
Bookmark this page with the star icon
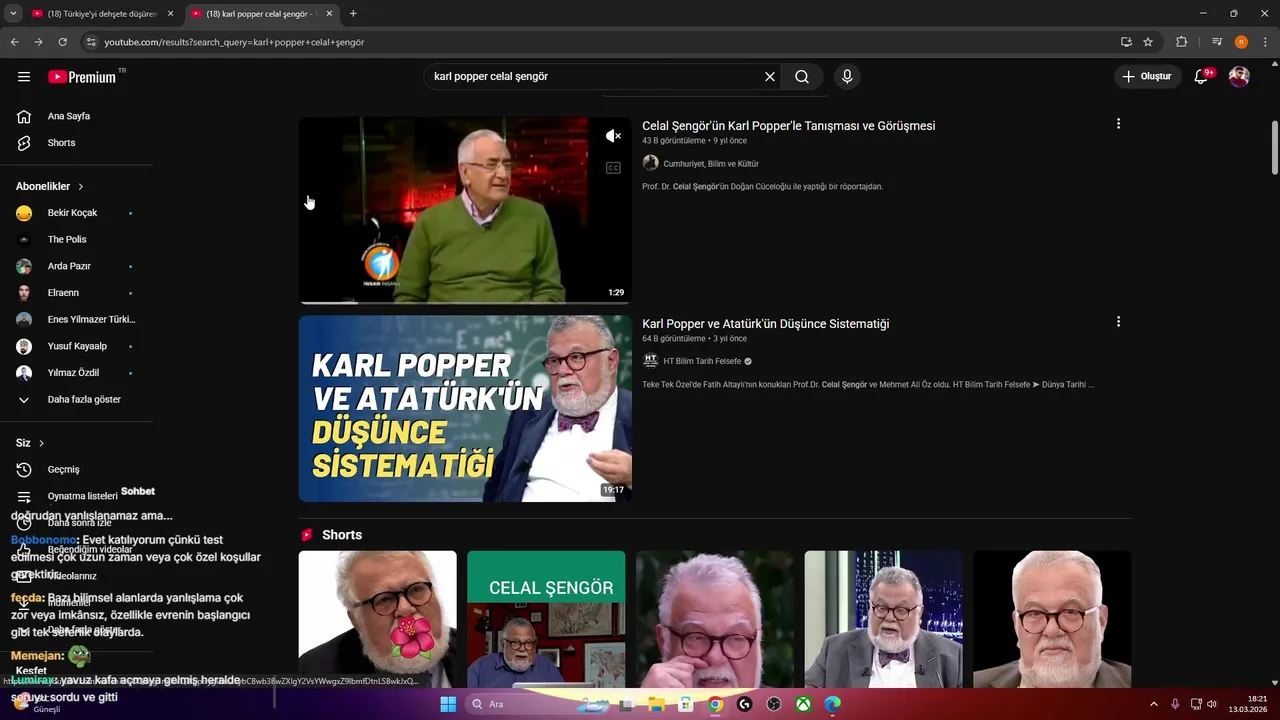1148,42
